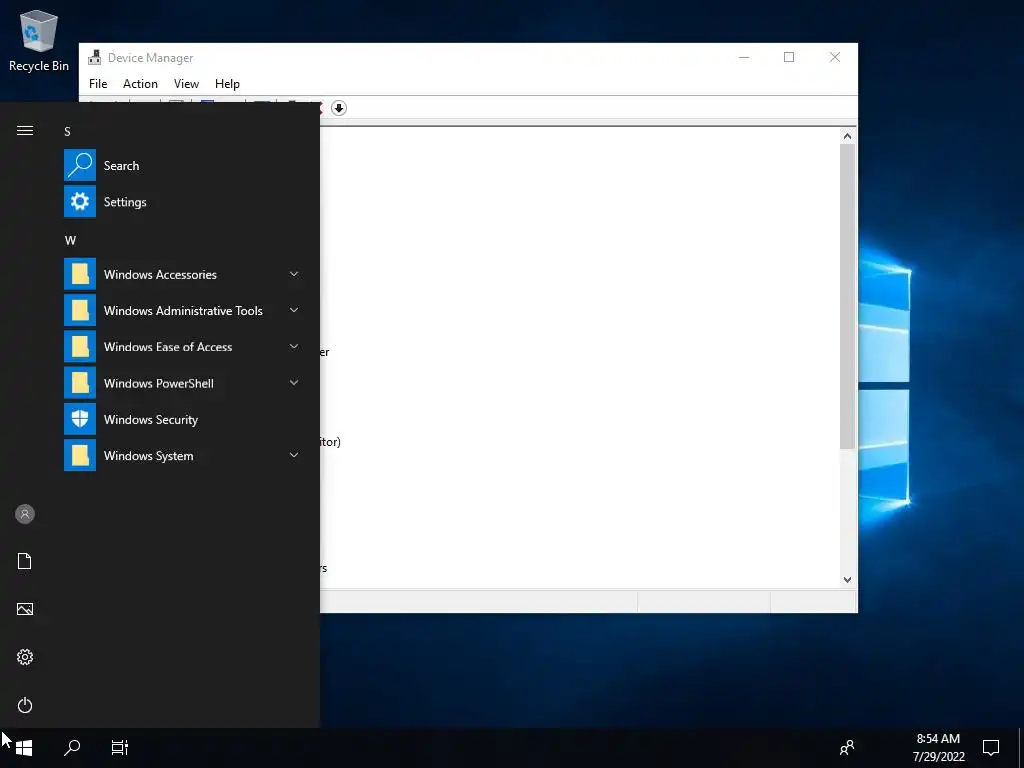Click the 'W' letter group header
Screen dimensions: 1024x768
tap(71, 240)
